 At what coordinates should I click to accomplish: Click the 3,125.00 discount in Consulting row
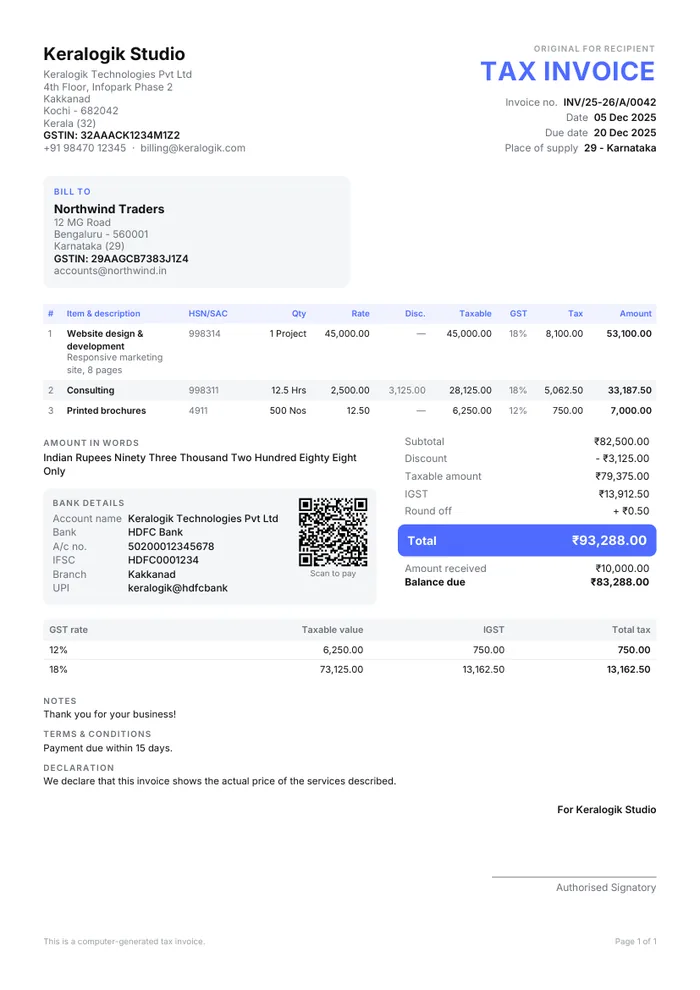(x=407, y=390)
